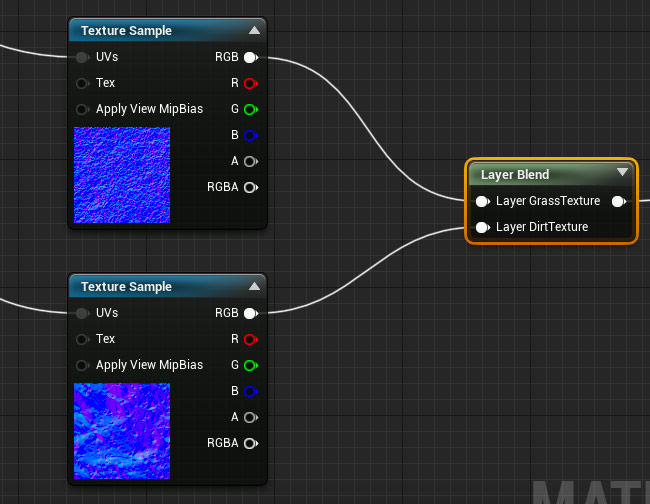Click Apply View MipBias pin on top node
This screenshot has width=650, height=504.
click(82, 109)
